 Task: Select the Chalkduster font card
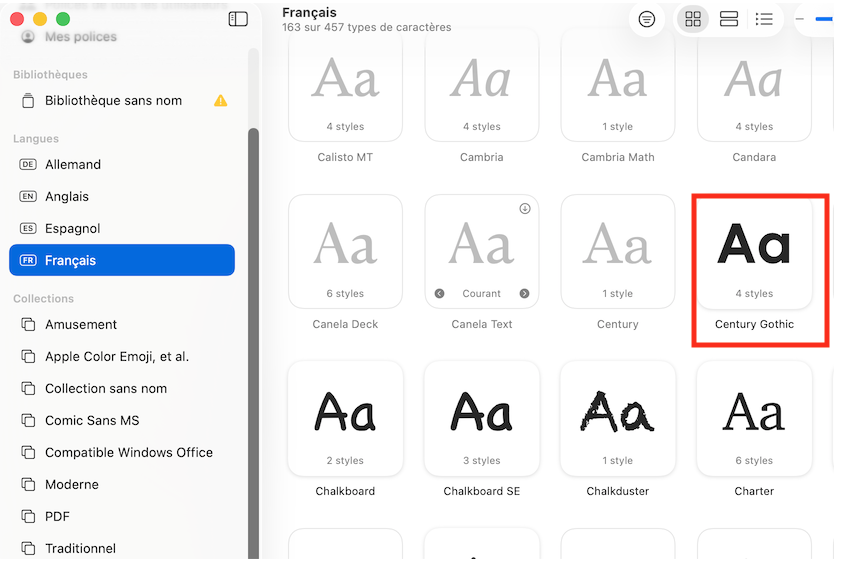(x=618, y=419)
